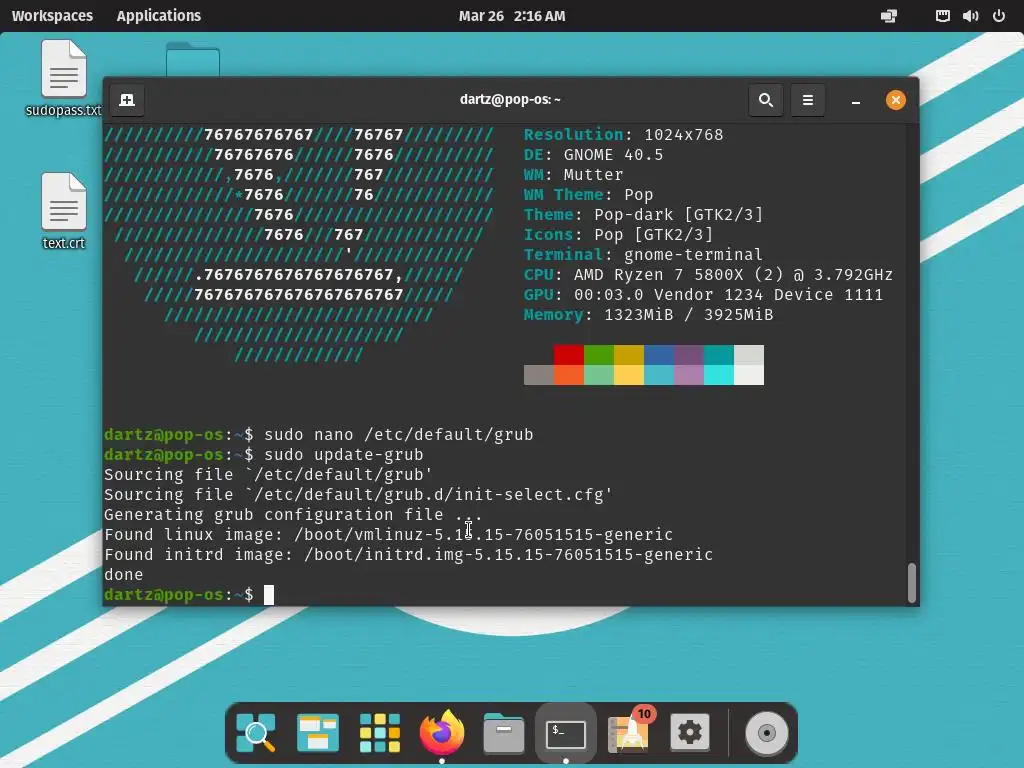Image resolution: width=1024 pixels, height=768 pixels.
Task: Select the text.crt desktop file
Action: point(63,211)
